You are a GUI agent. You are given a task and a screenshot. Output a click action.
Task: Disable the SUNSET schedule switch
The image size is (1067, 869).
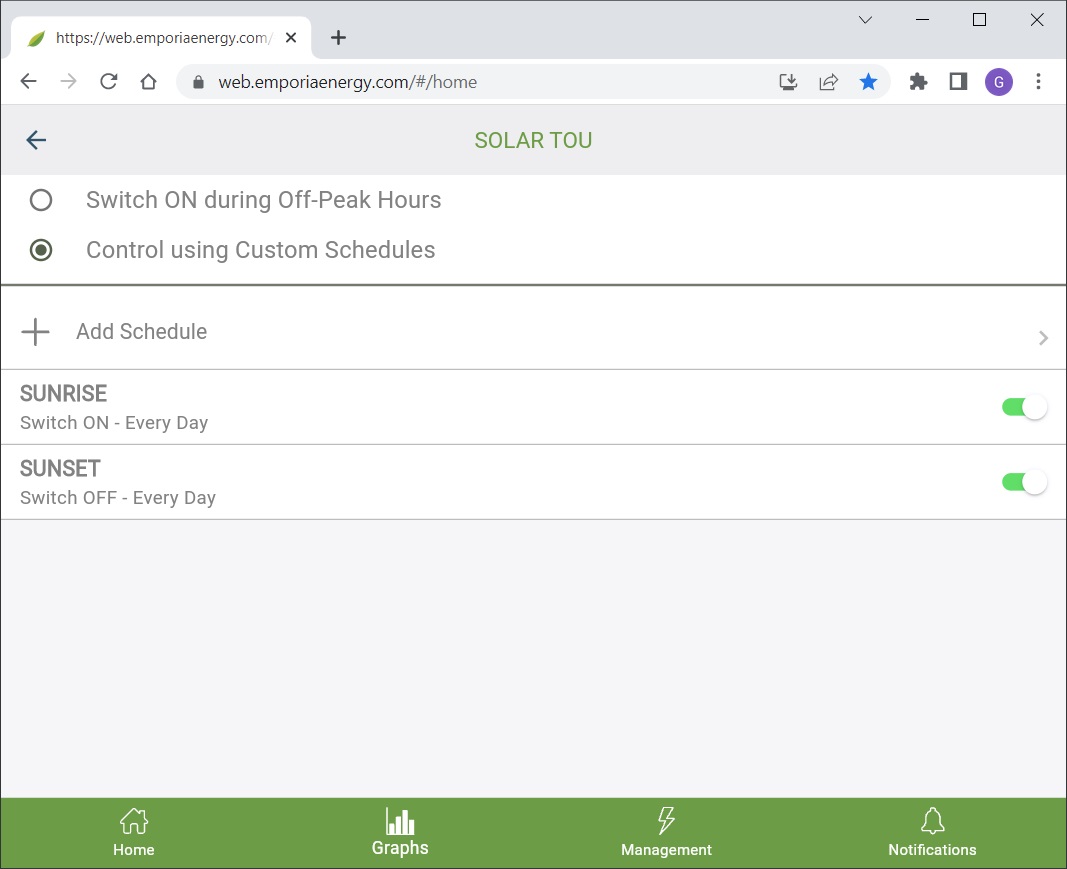pos(1024,482)
